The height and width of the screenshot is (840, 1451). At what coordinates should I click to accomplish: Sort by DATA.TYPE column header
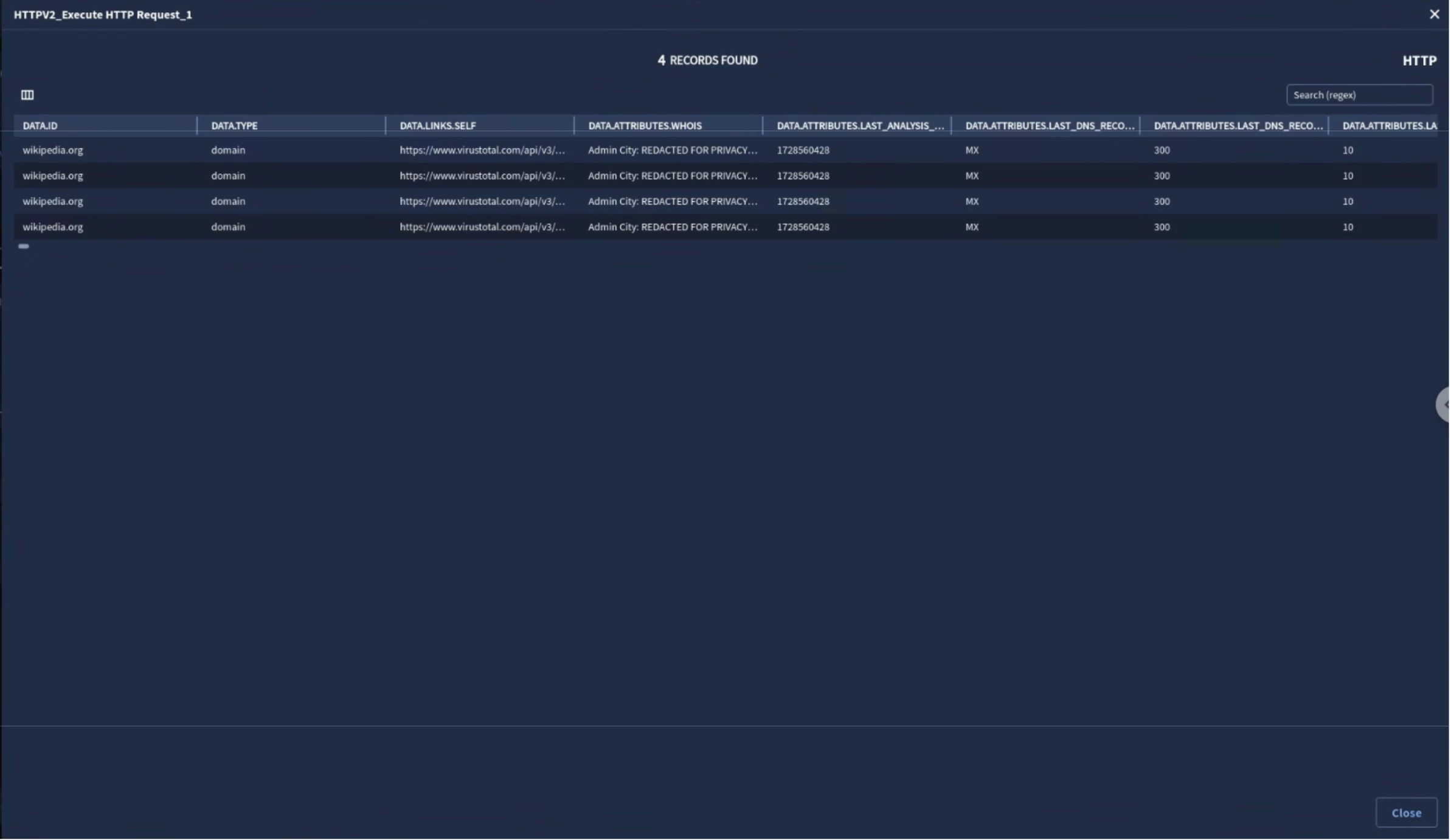(235, 126)
